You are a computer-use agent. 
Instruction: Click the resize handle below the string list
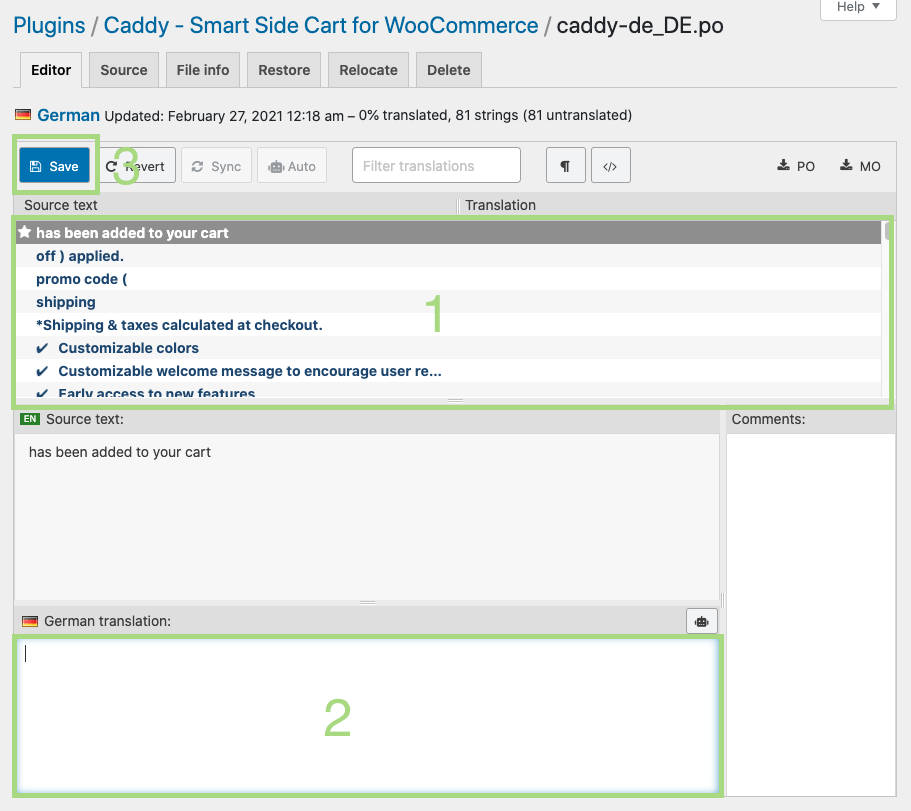click(456, 401)
